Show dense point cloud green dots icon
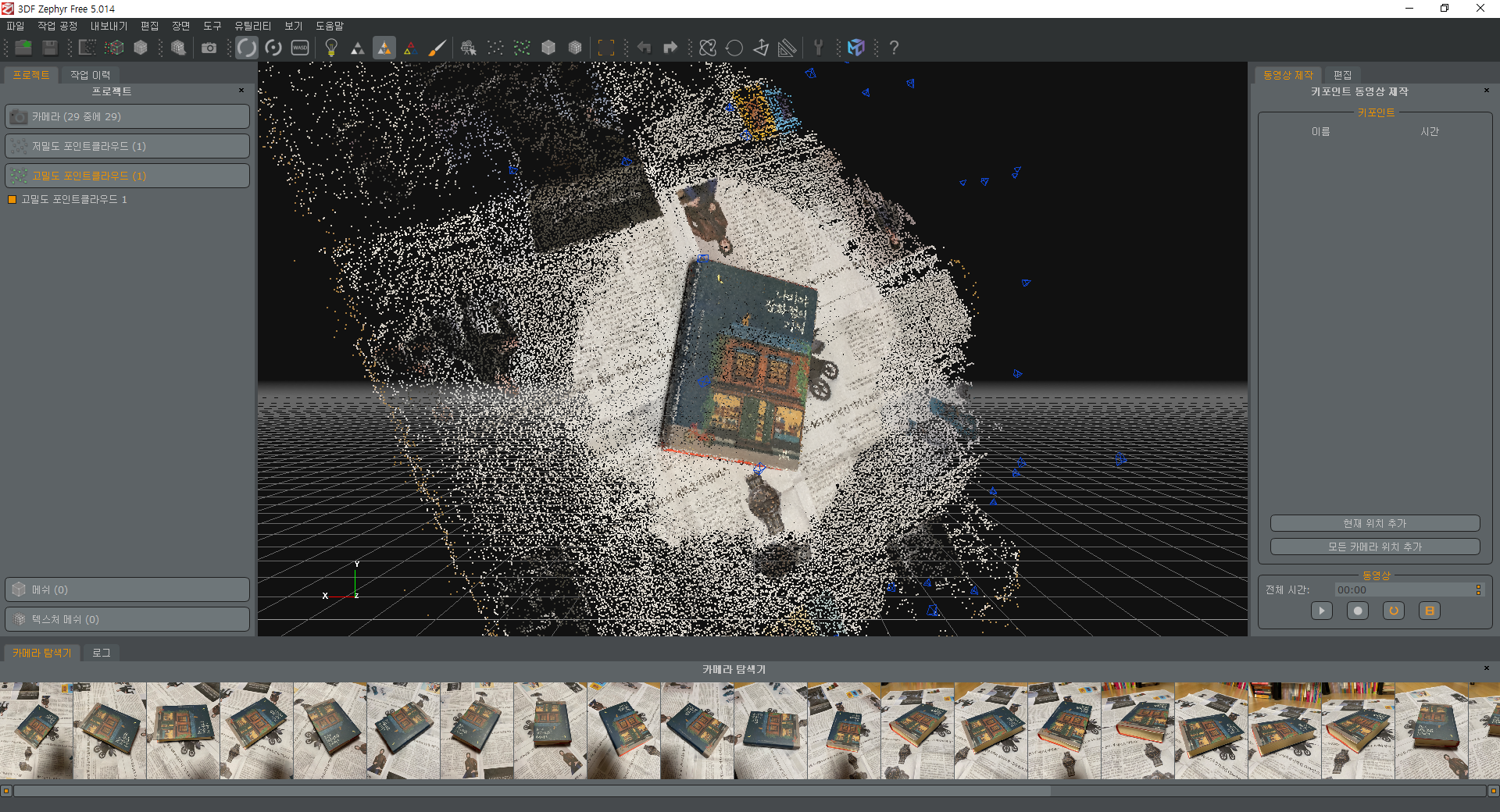 point(522,48)
